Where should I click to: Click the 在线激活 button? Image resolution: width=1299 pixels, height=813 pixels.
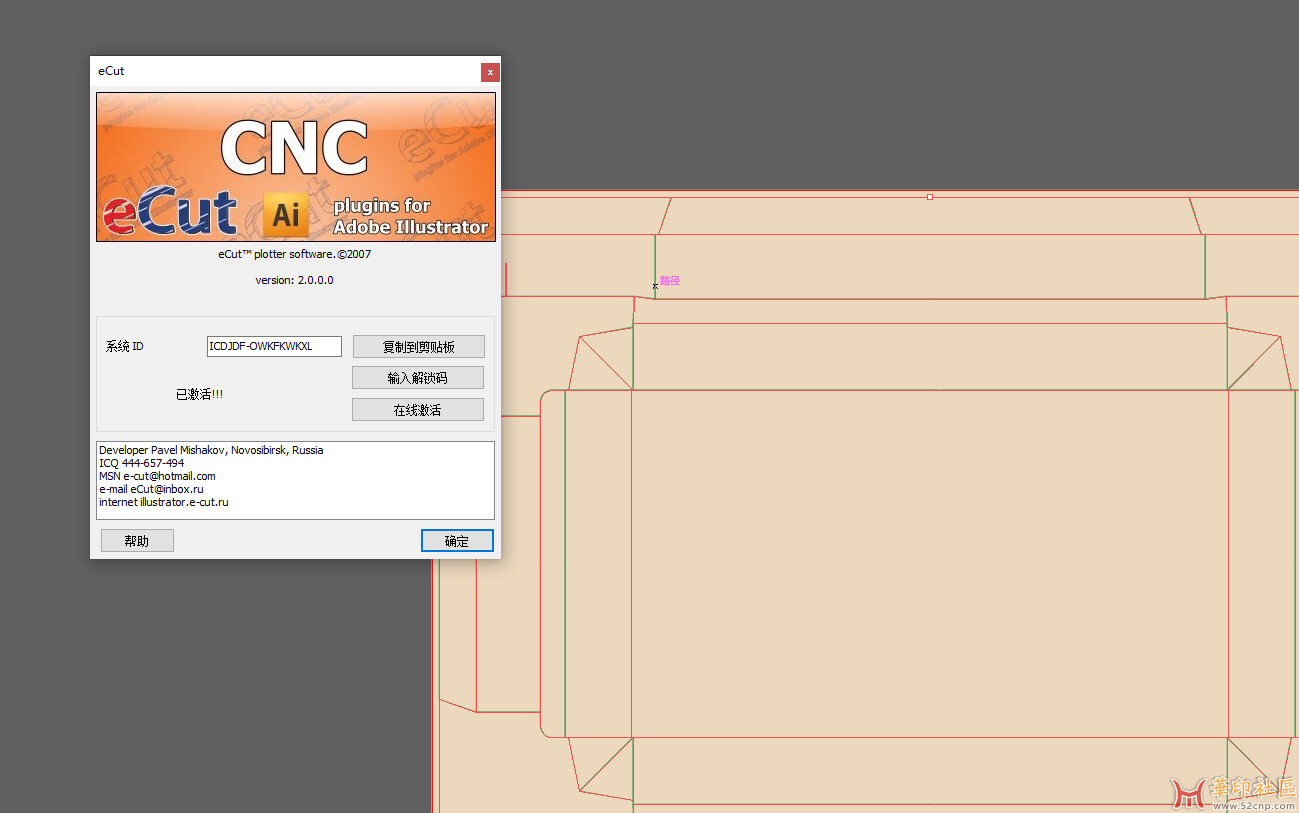(418, 410)
